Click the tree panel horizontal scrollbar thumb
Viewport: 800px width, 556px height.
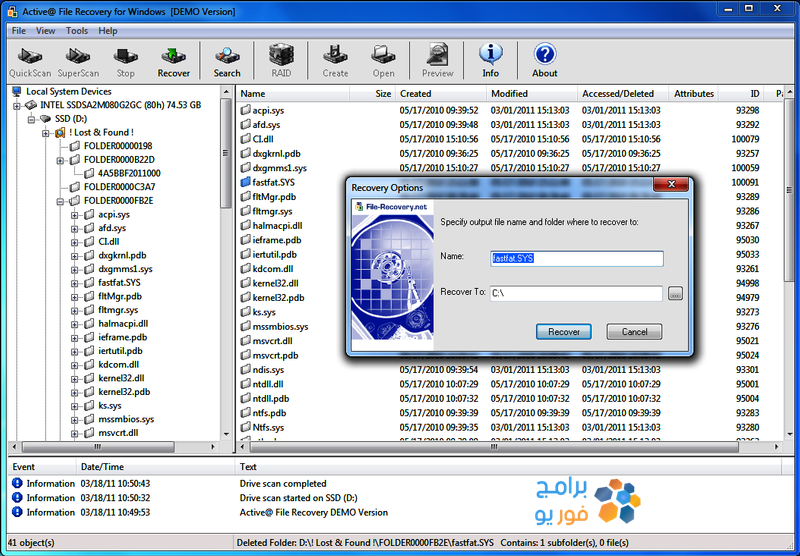tap(97, 447)
